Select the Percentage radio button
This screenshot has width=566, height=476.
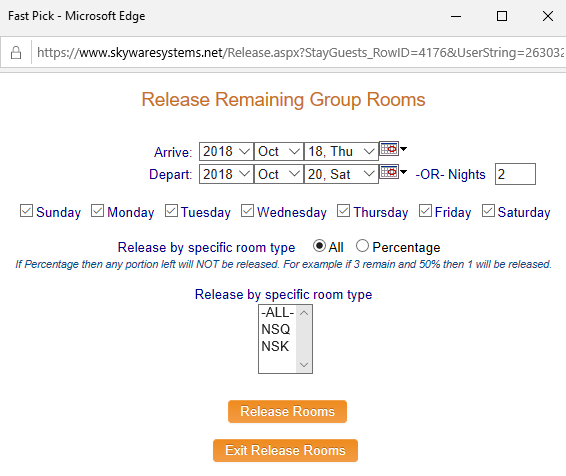pyautogui.click(x=362, y=246)
